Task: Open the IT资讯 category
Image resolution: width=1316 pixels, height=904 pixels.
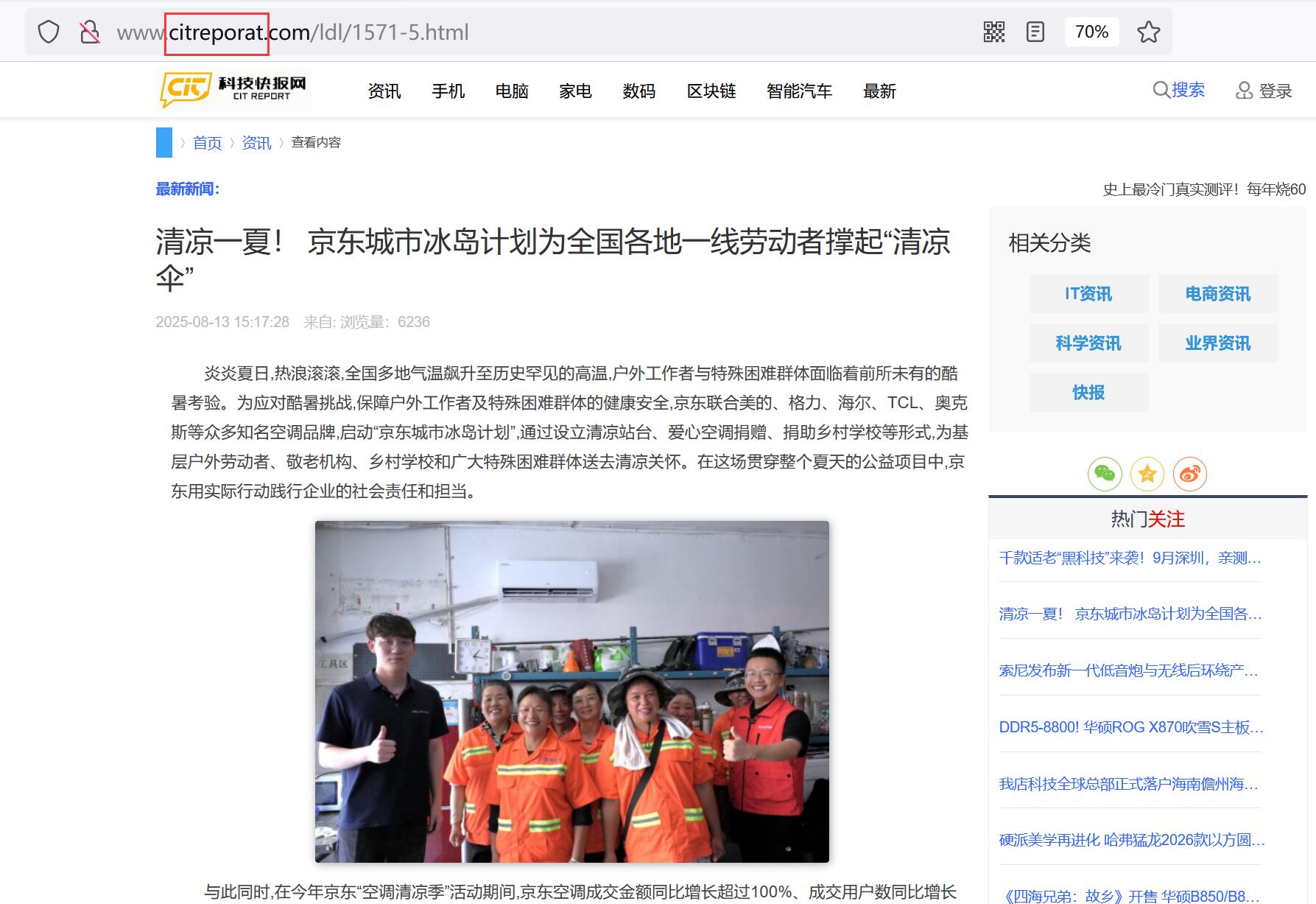Action: pyautogui.click(x=1088, y=293)
